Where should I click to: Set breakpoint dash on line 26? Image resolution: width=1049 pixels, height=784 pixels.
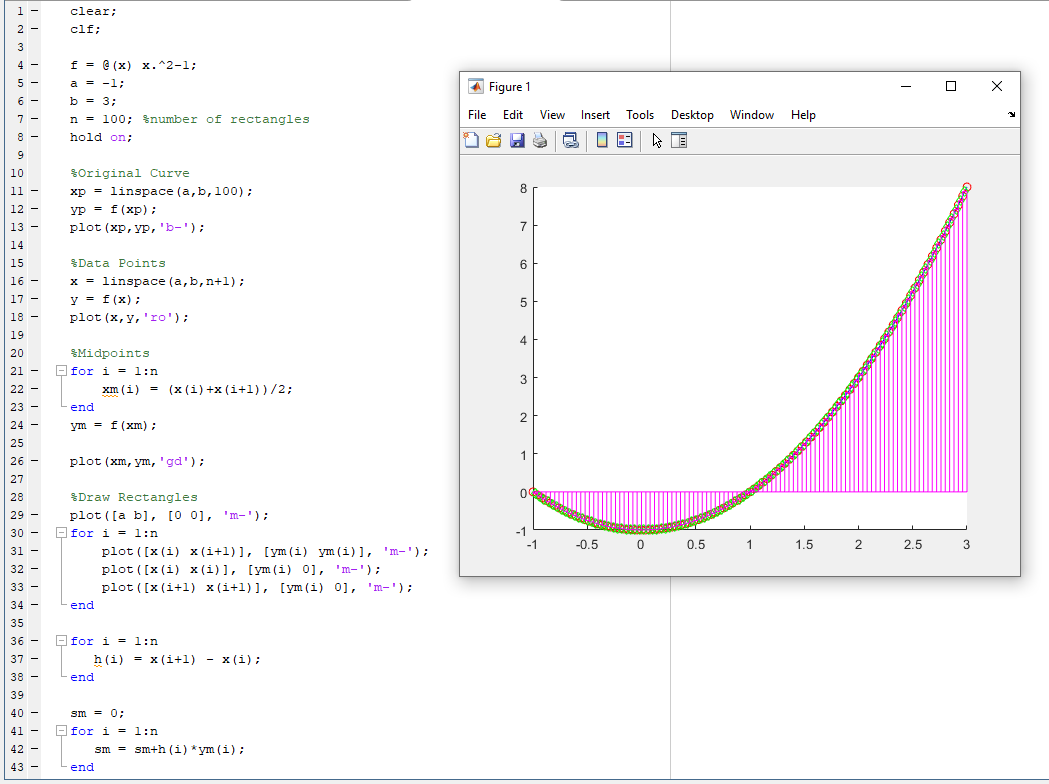pyautogui.click(x=34, y=461)
